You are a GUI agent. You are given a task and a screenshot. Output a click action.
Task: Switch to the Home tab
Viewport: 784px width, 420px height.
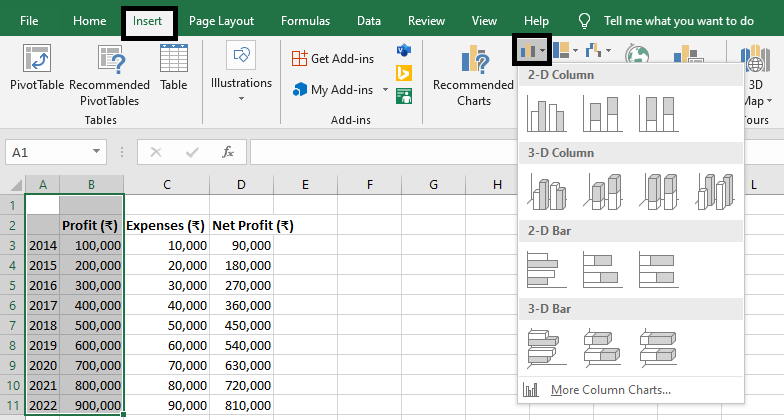[x=90, y=21]
